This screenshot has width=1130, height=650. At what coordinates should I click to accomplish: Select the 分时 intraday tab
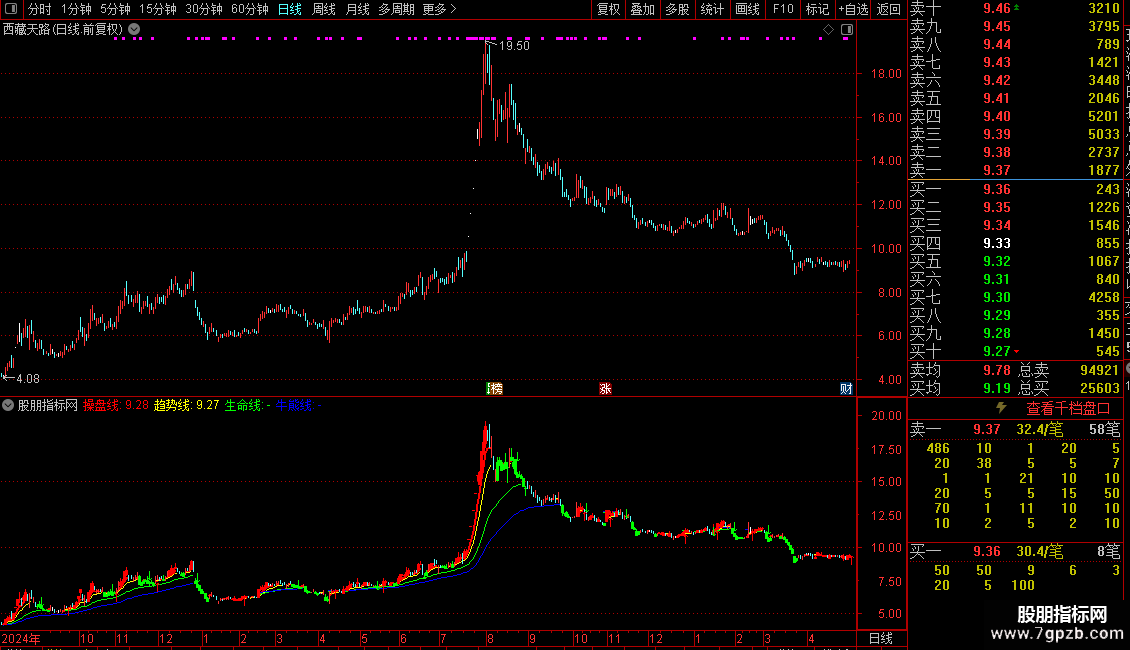point(40,9)
